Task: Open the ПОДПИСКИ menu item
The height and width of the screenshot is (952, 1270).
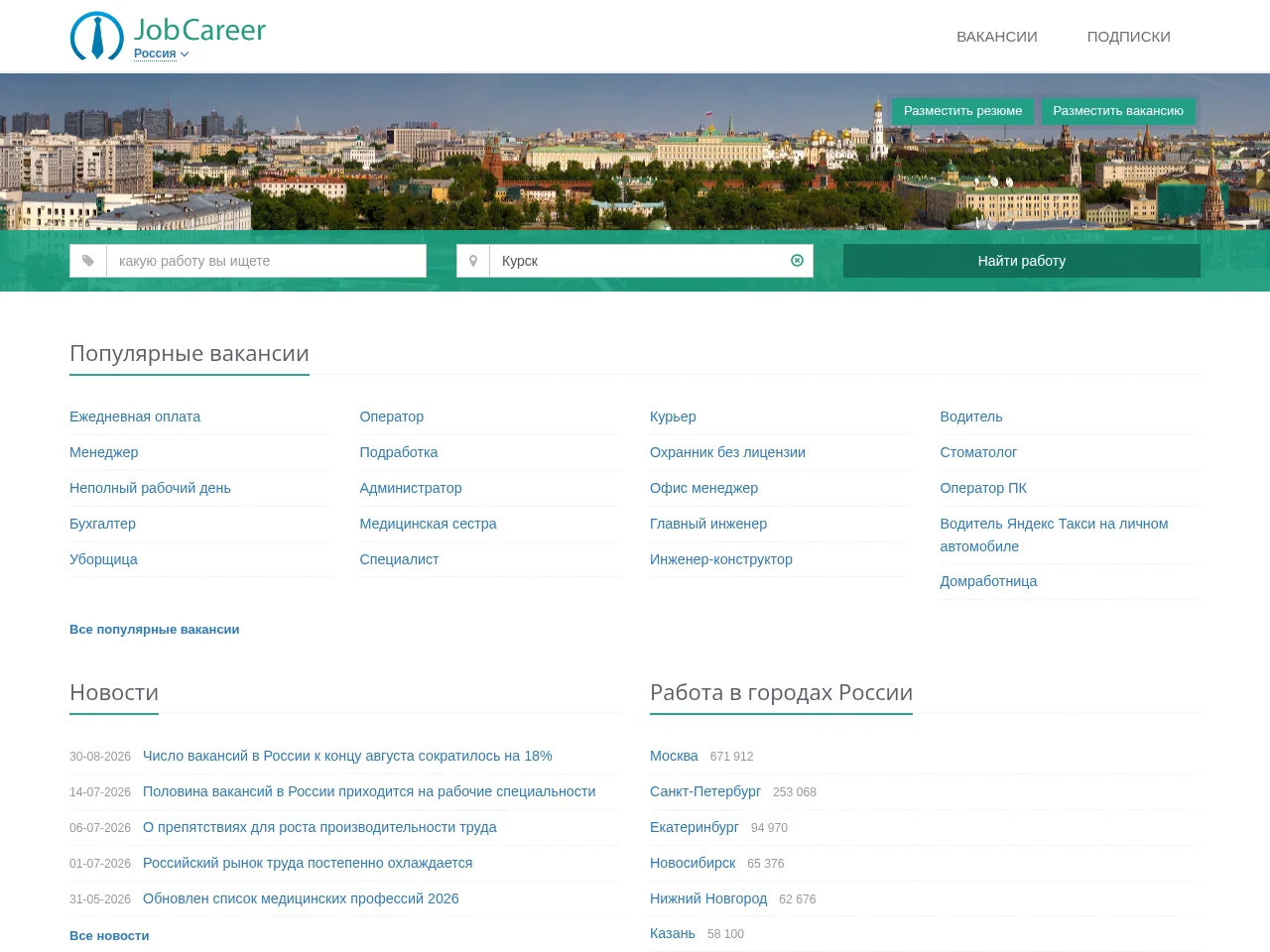Action: pos(1129,37)
